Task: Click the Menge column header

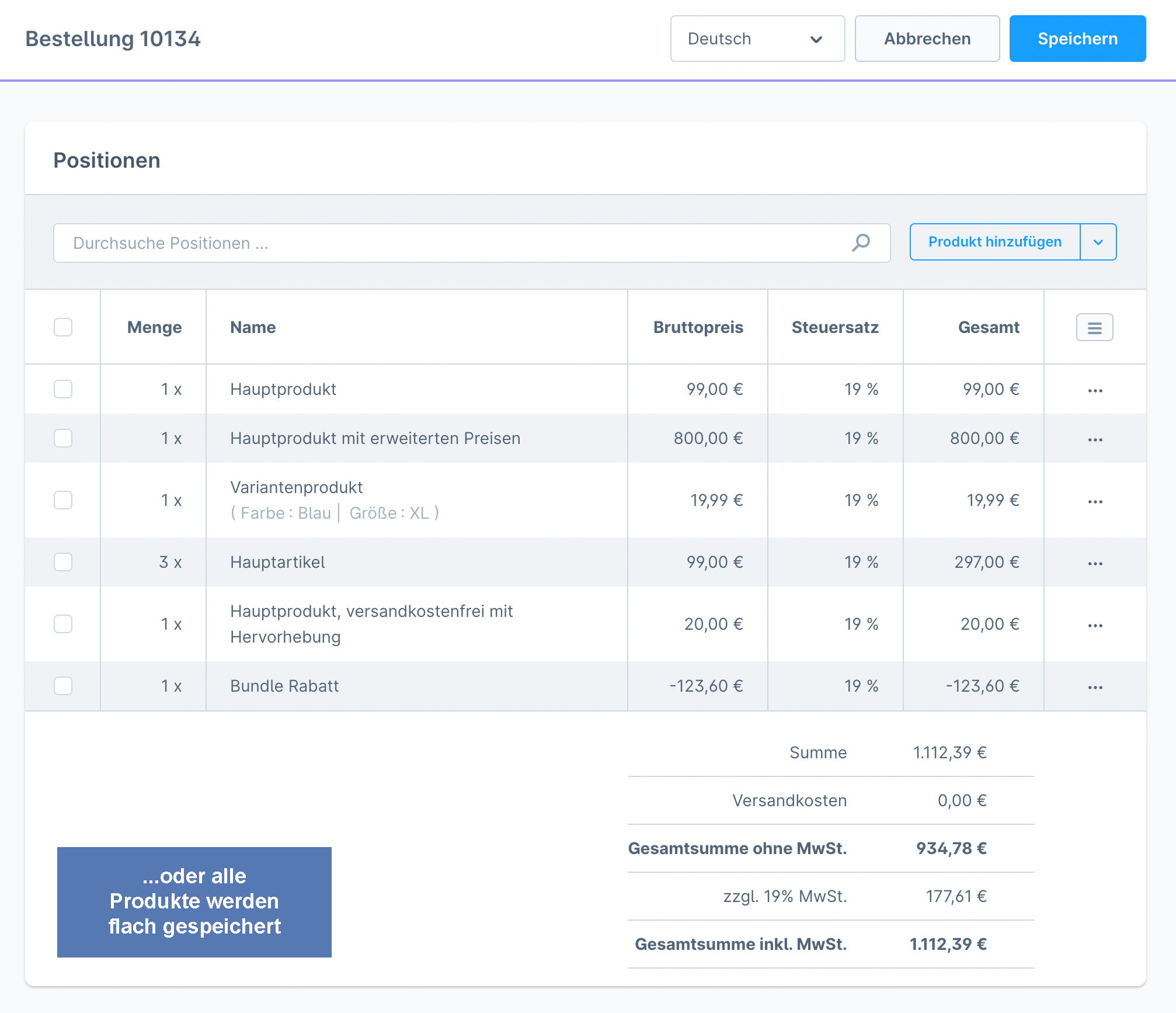Action: coord(154,327)
